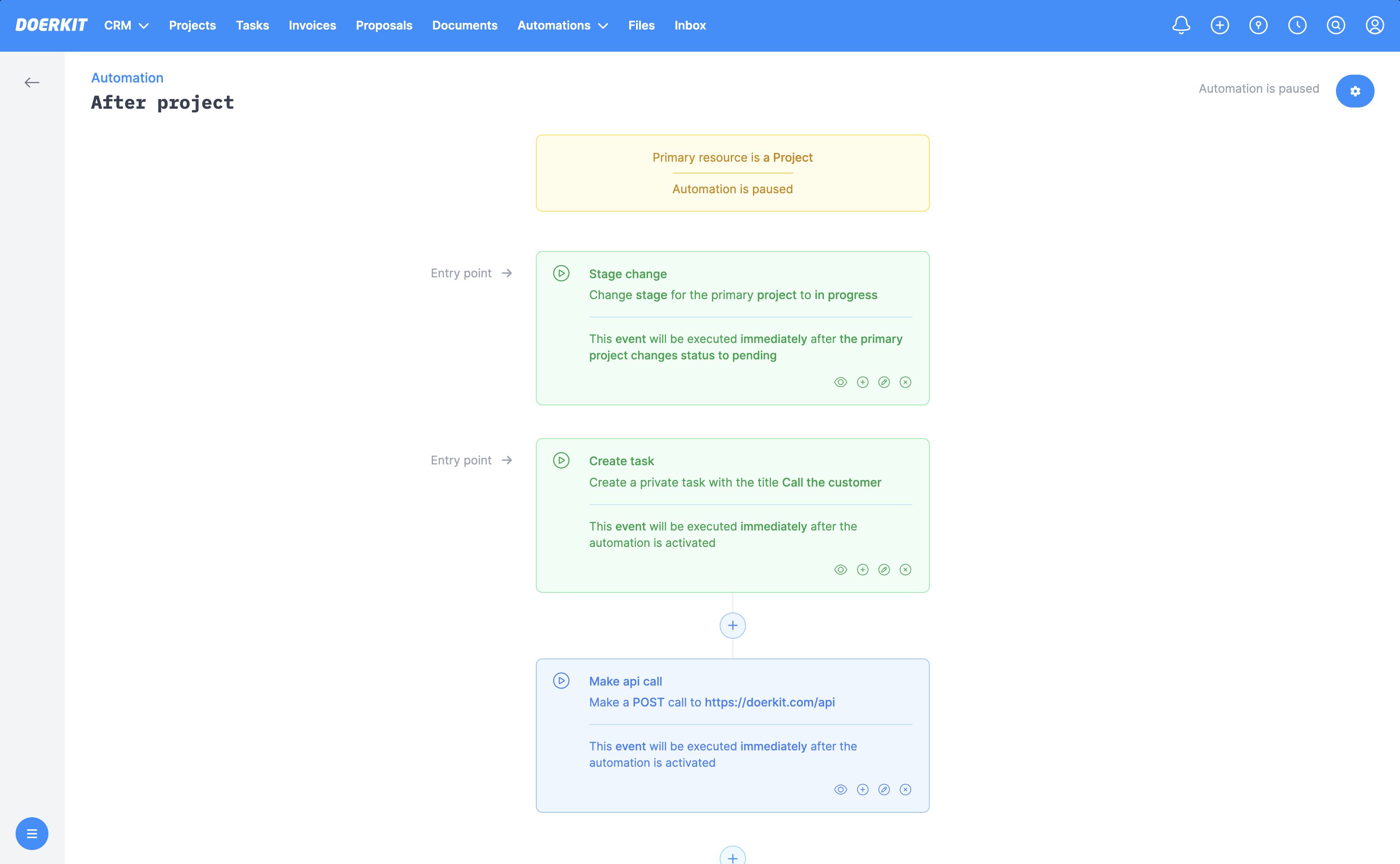Go back using the arrow at top left

pos(32,82)
